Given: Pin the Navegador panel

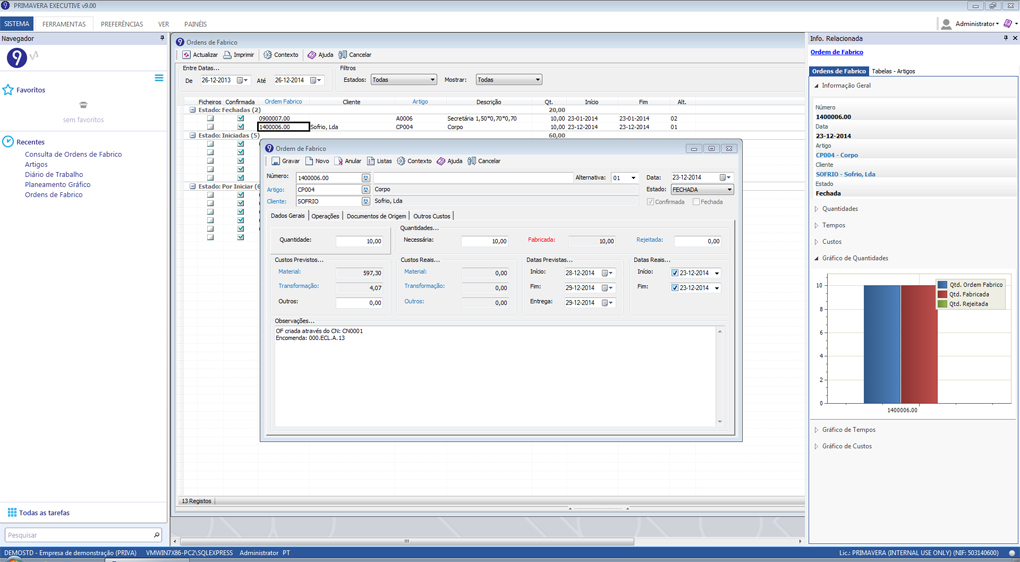Looking at the screenshot, I should click(163, 38).
